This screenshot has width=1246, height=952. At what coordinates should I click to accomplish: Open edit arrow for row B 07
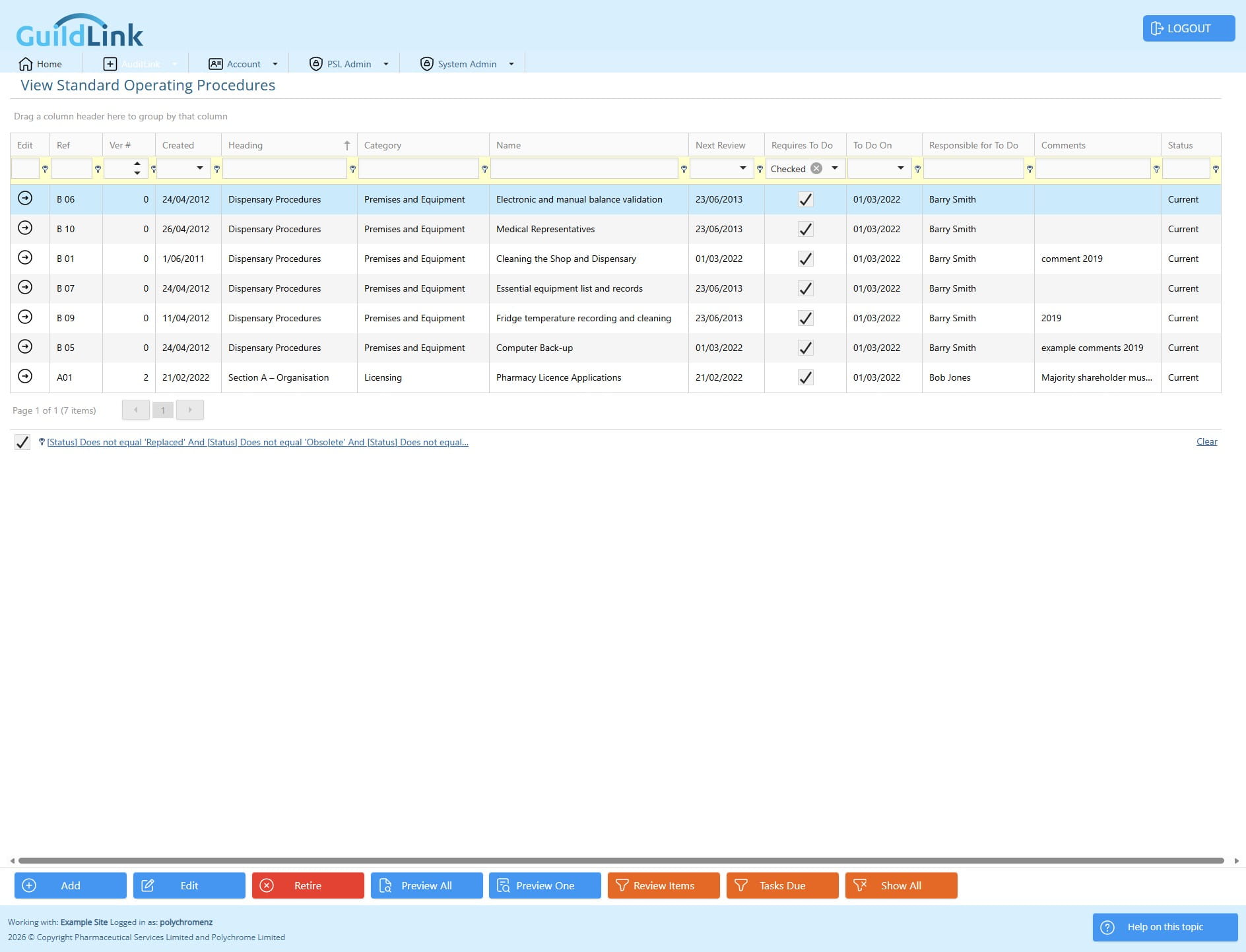coord(25,287)
